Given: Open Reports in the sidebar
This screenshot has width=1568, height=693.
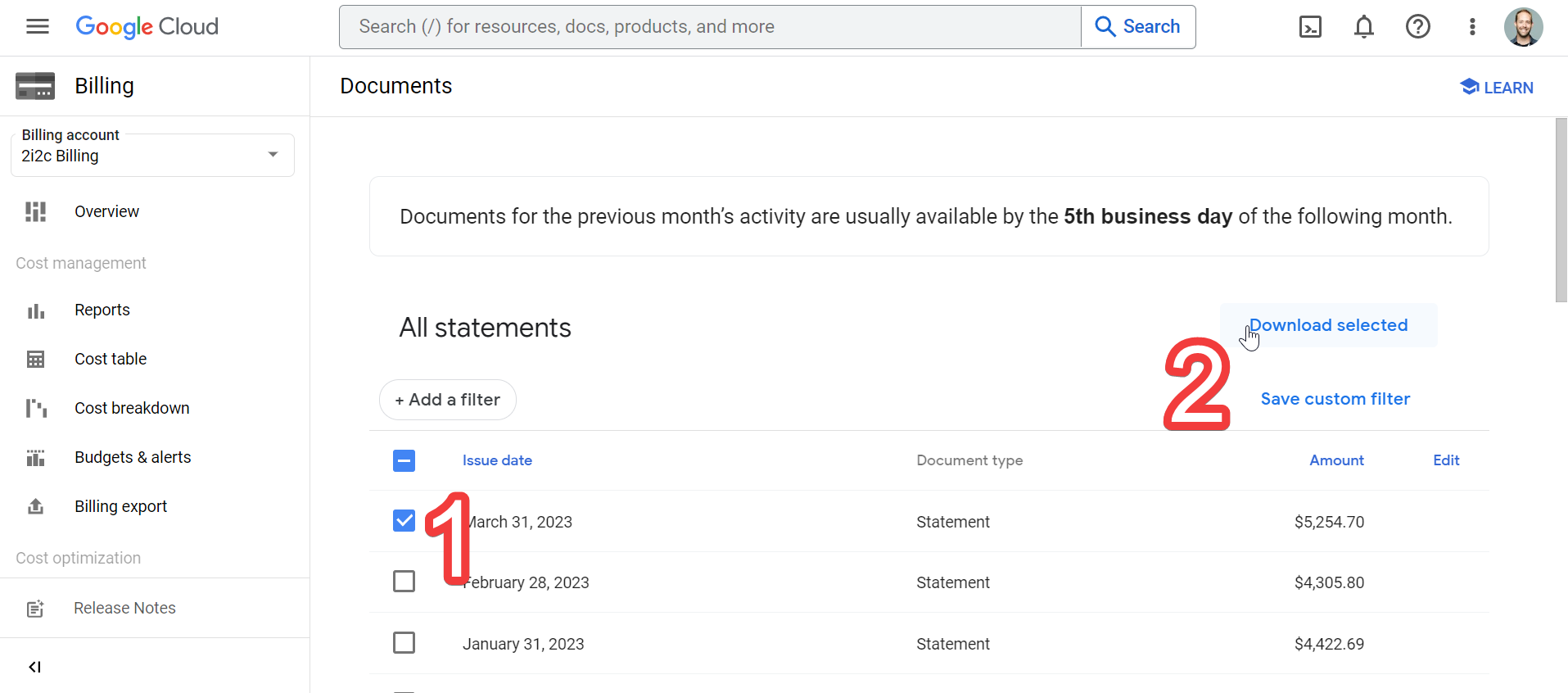Looking at the screenshot, I should [102, 310].
